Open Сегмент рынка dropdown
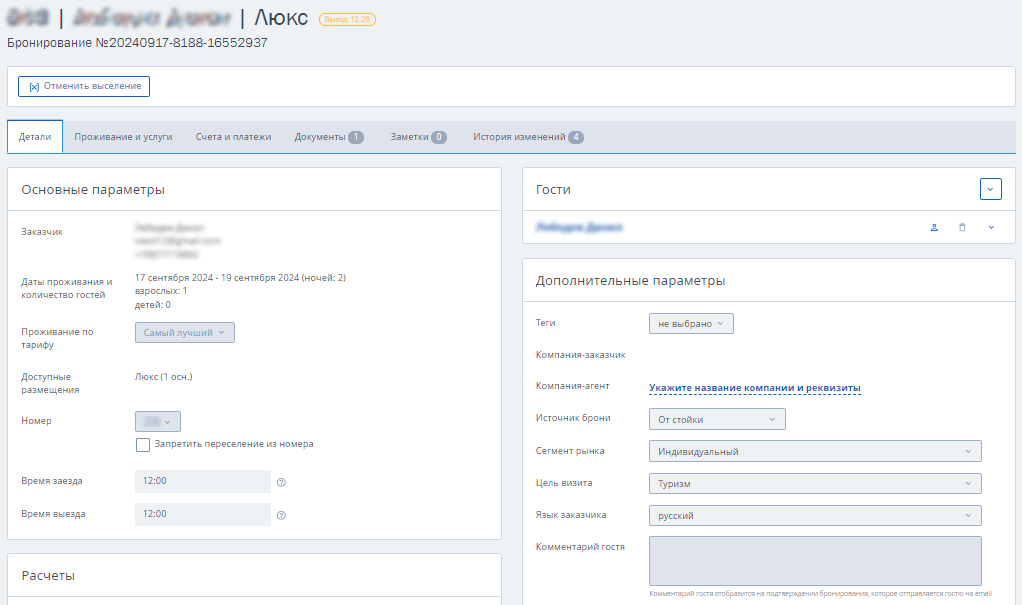The image size is (1022, 605). (x=815, y=451)
